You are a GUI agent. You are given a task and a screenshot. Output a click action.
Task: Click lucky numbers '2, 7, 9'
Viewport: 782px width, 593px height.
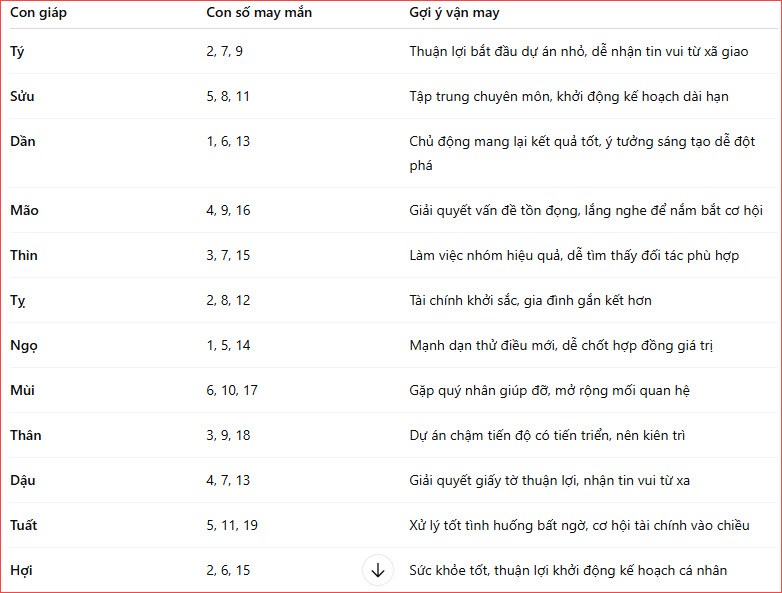point(224,51)
